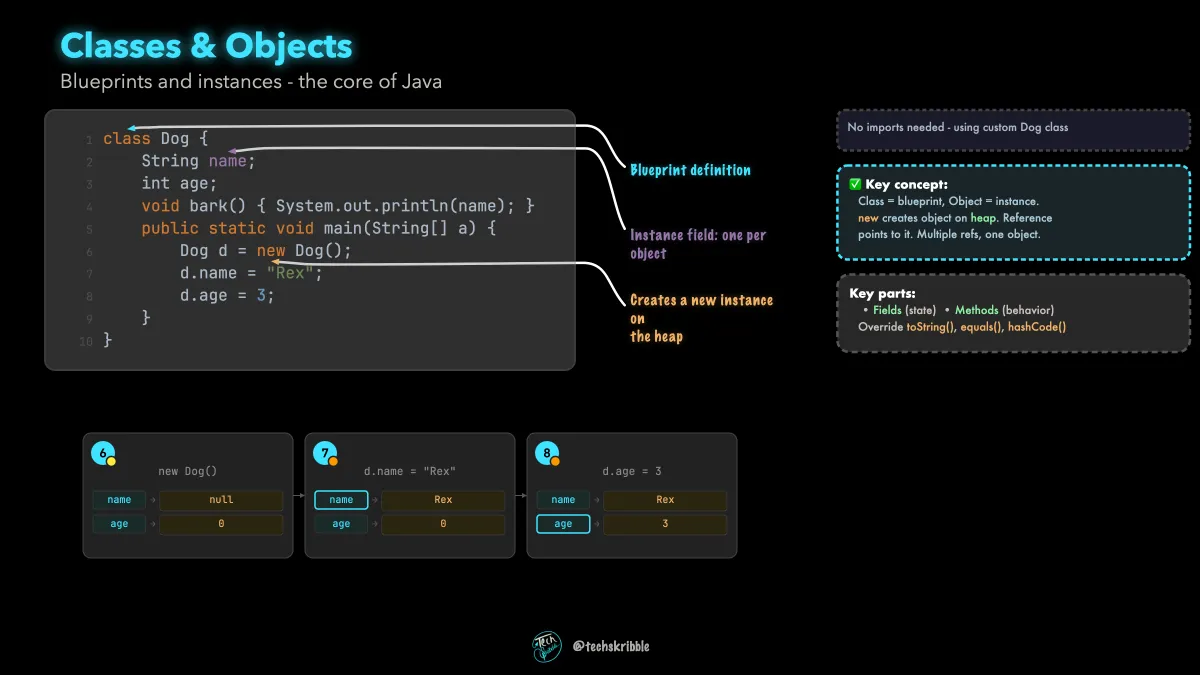Viewport: 1200px width, 675px height.
Task: Click the "Key parts:" heading
Action: click(x=883, y=294)
